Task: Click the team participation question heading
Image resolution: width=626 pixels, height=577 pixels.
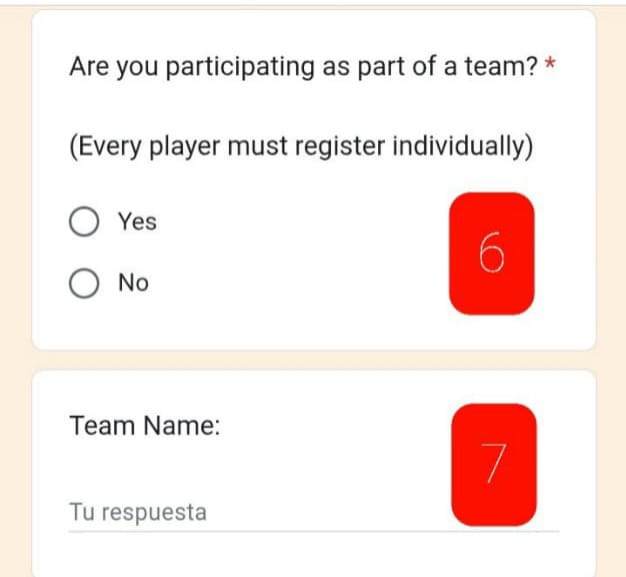Action: [304, 68]
